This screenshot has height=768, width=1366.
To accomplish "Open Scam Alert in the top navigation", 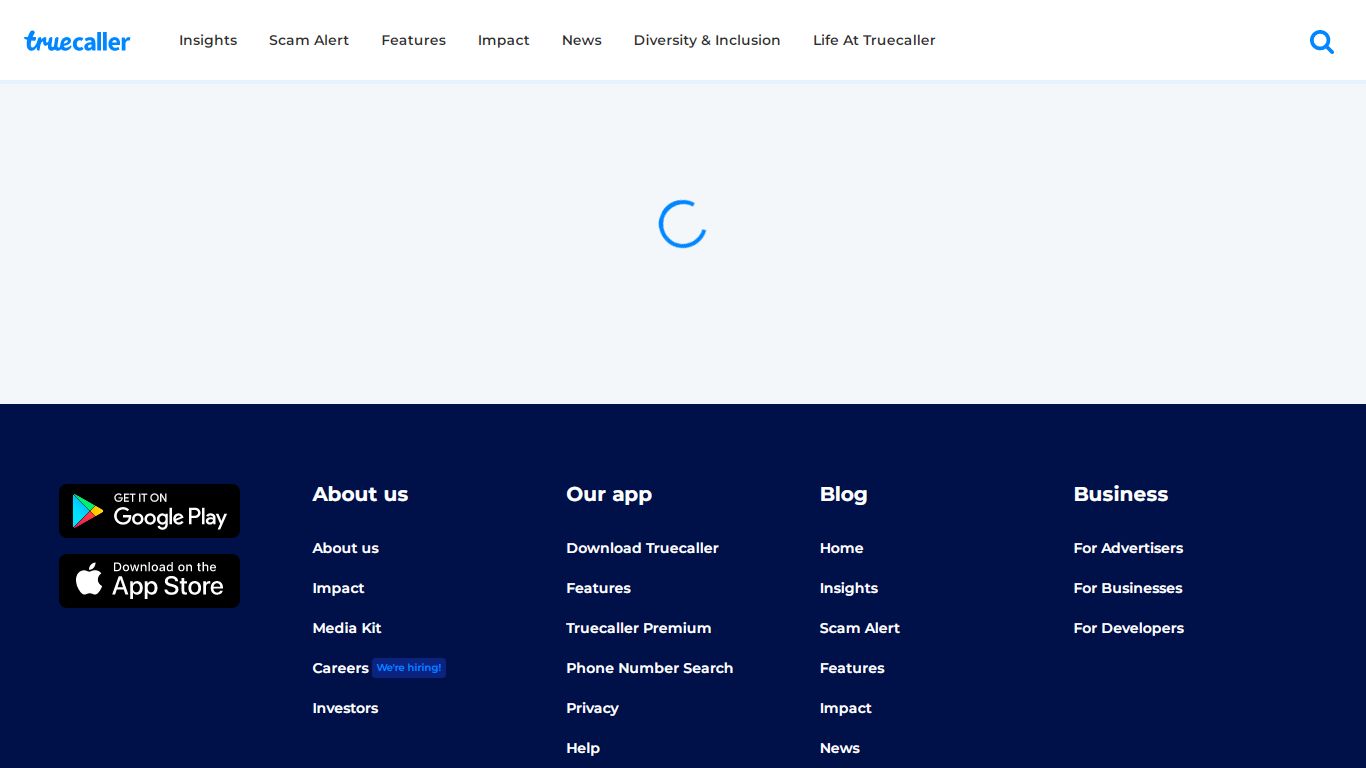I will (x=309, y=40).
